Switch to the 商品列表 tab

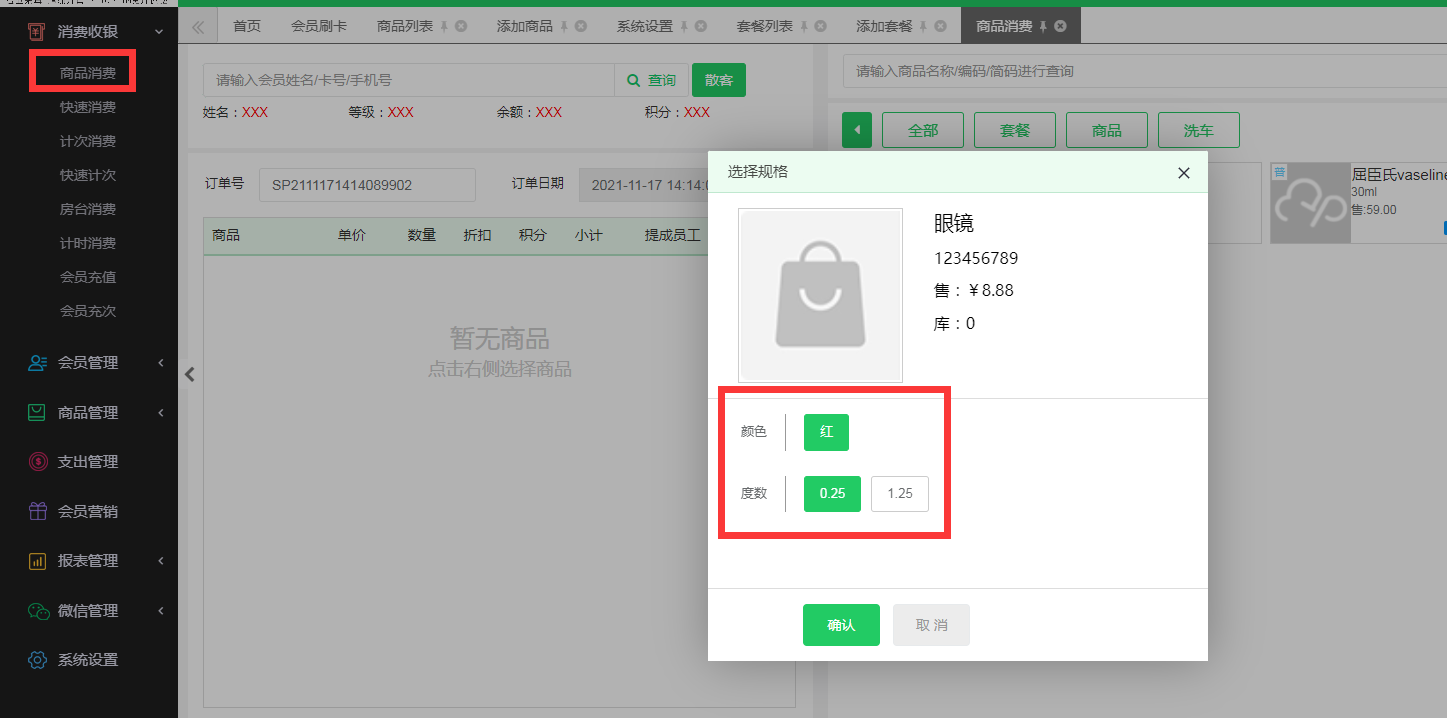point(405,26)
